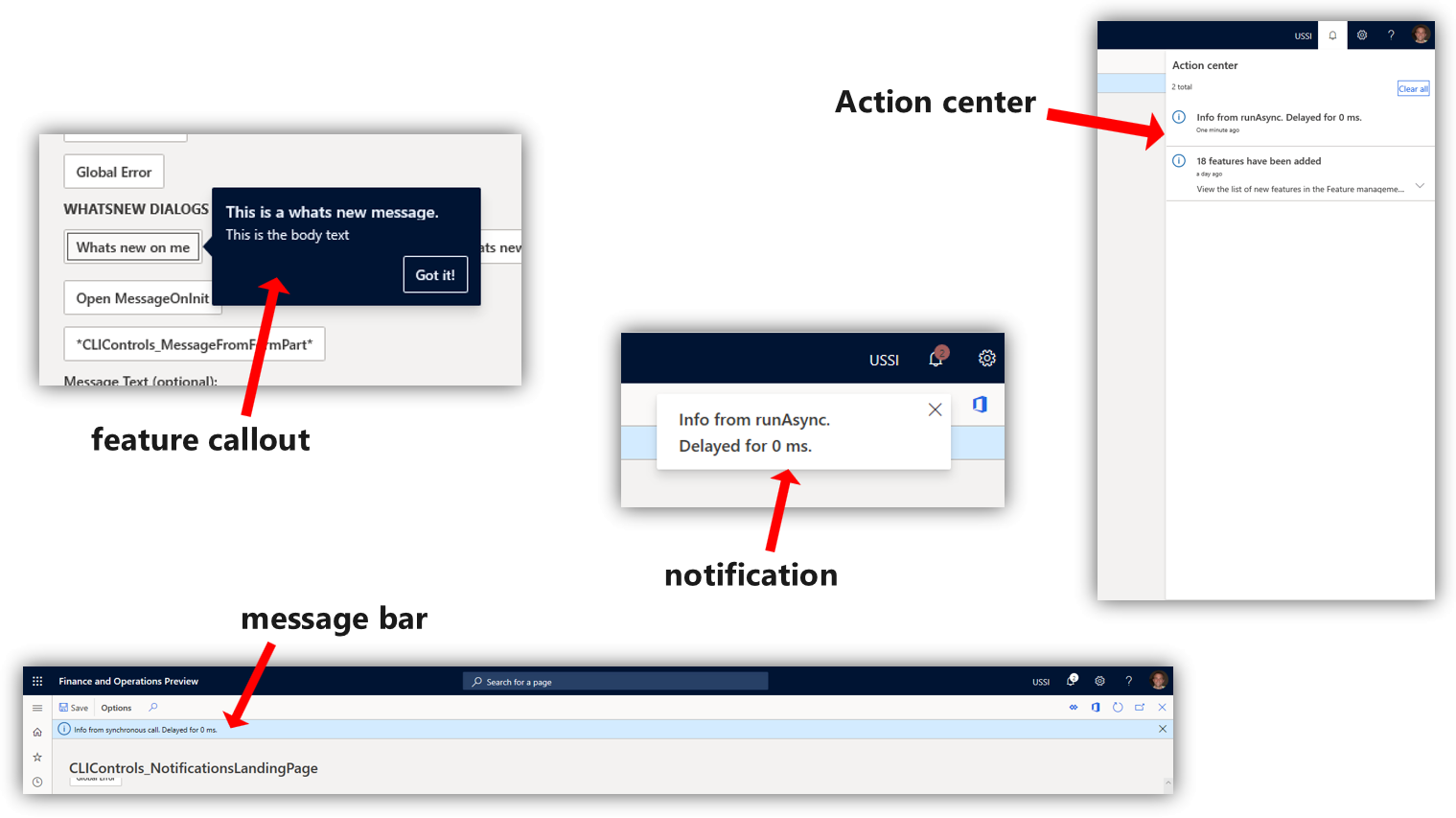This screenshot has width=1456, height=818.
Task: Click the personalize icon left of the Office icon in the Save bar
Action: pyautogui.click(x=1074, y=708)
